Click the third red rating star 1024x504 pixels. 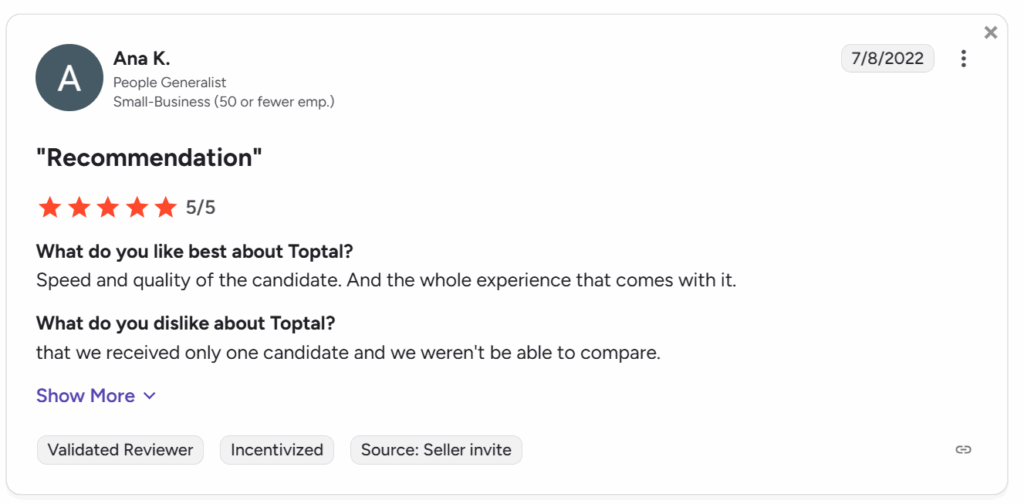[x=108, y=208]
